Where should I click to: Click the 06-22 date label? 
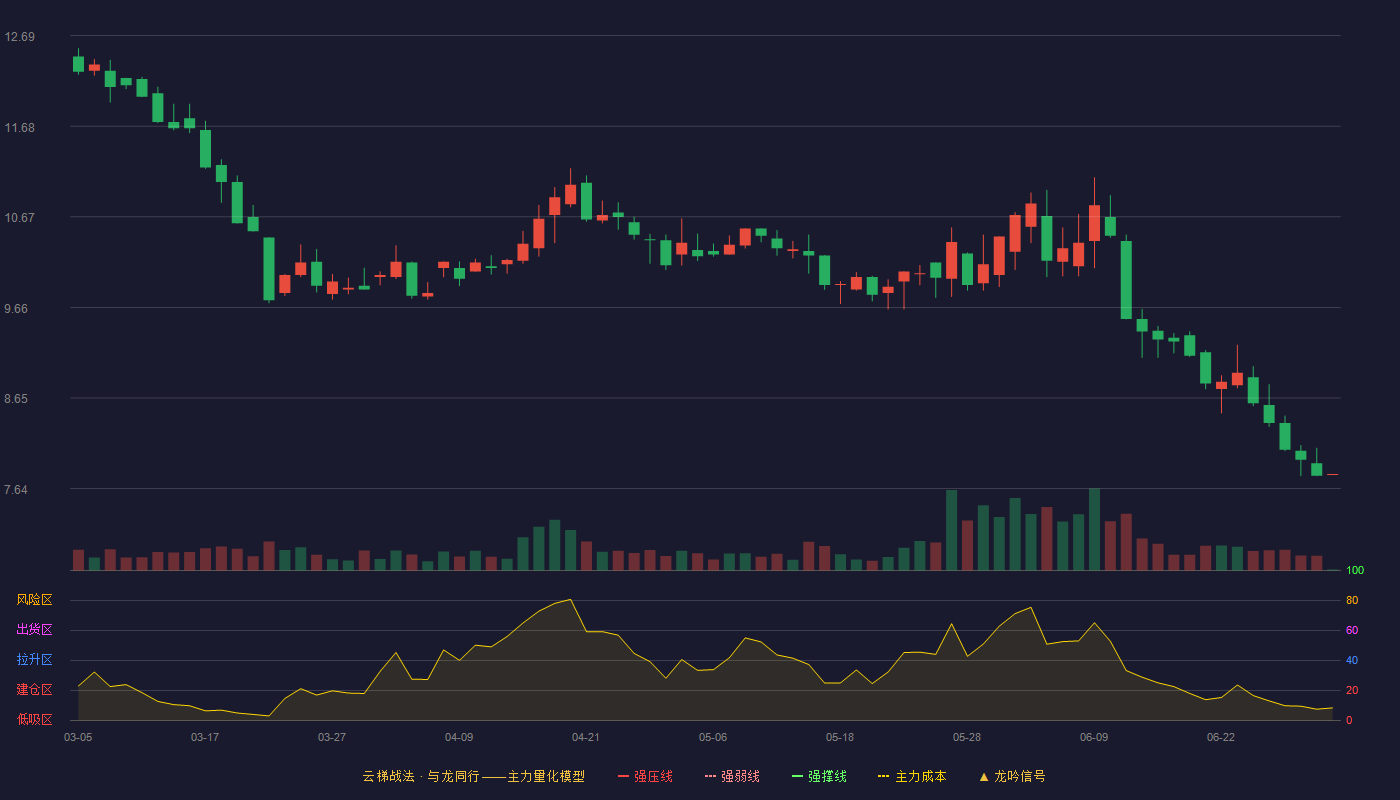1221,737
